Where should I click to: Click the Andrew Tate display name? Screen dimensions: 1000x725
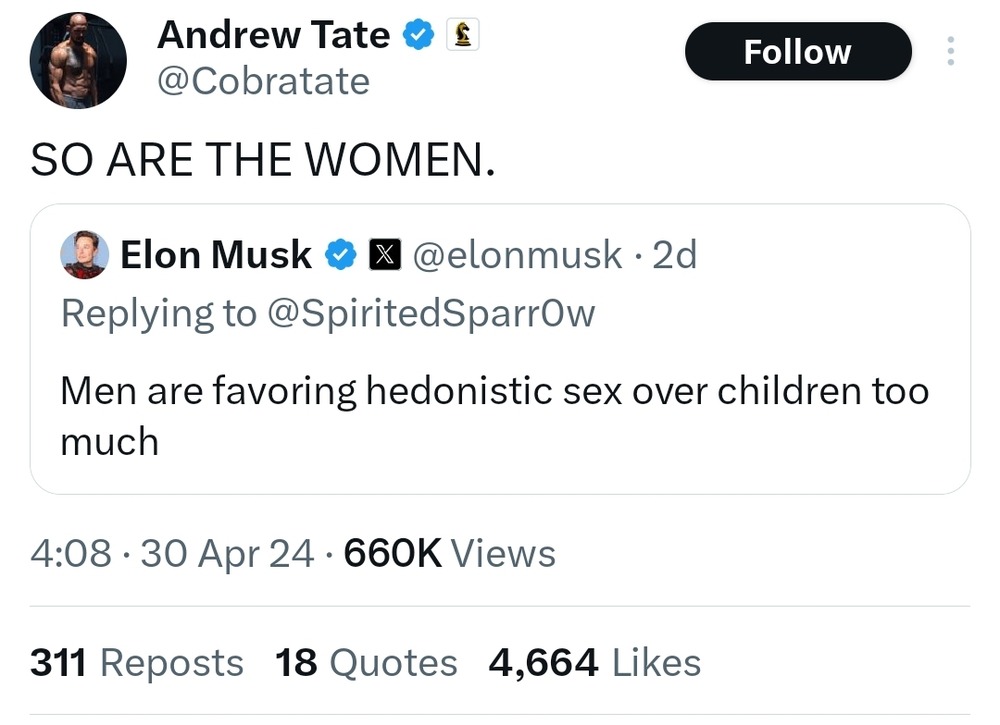[x=273, y=35]
